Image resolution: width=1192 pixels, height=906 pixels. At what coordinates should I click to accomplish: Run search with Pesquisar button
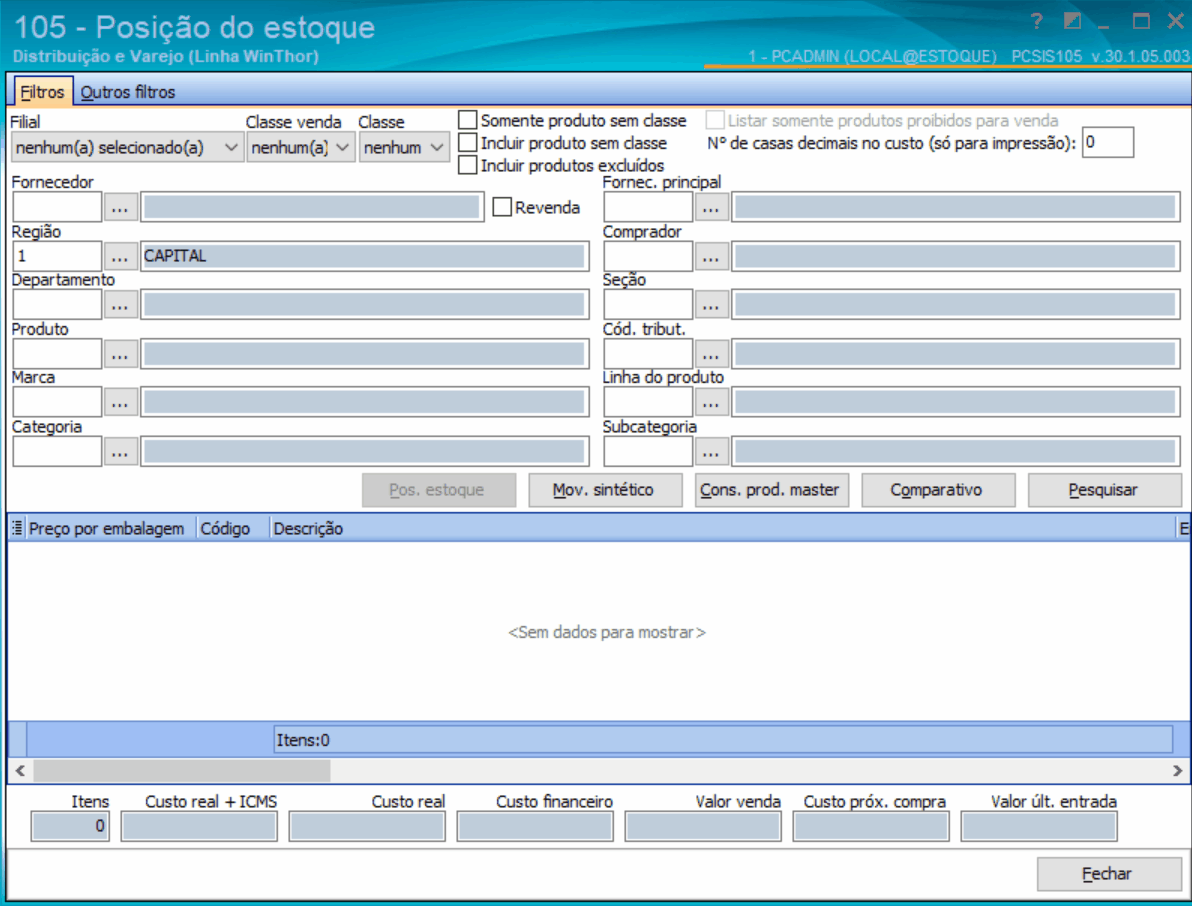pos(1104,490)
